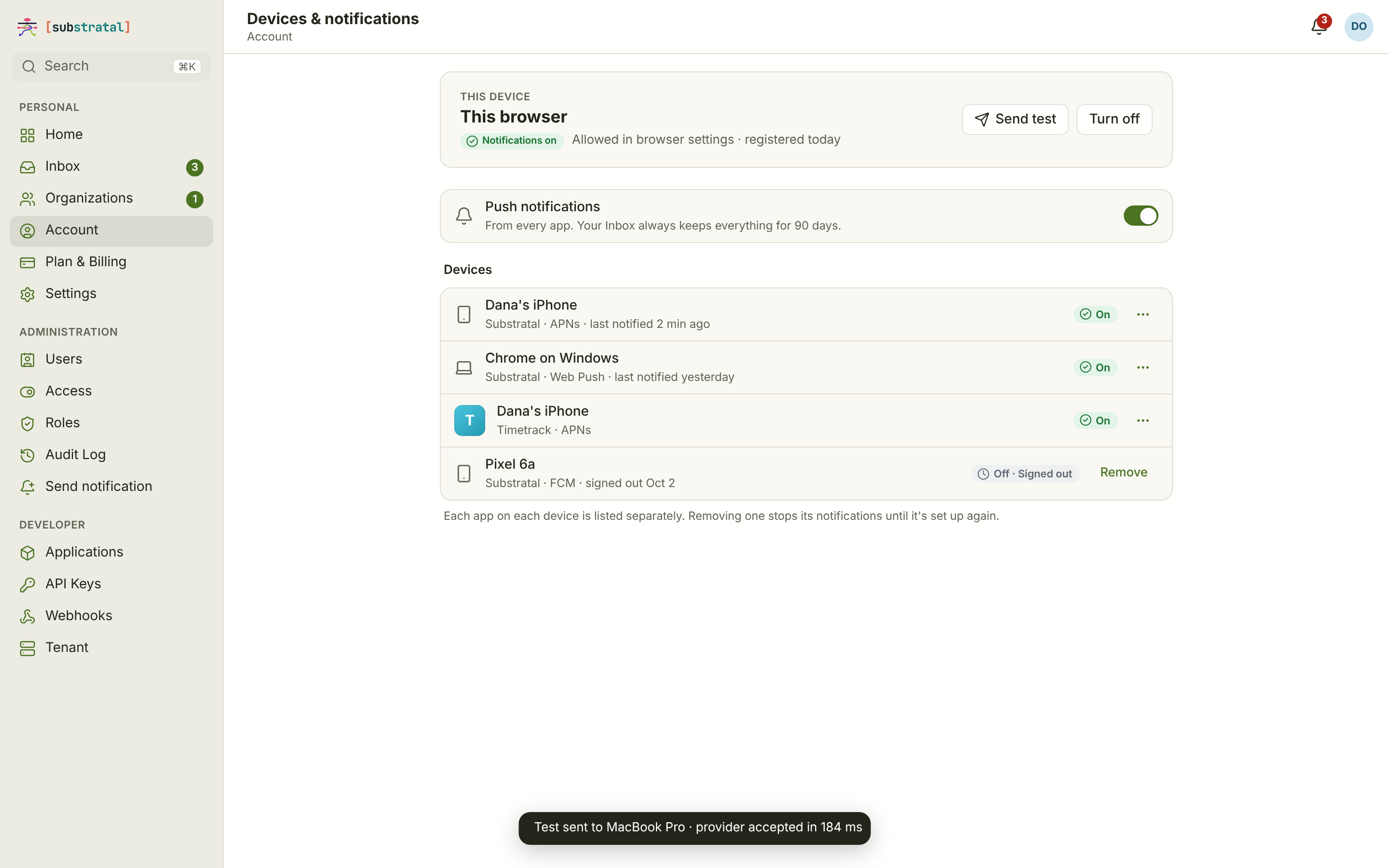1389x868 pixels.
Task: Open more options for Chrome on Windows
Action: (1143, 367)
